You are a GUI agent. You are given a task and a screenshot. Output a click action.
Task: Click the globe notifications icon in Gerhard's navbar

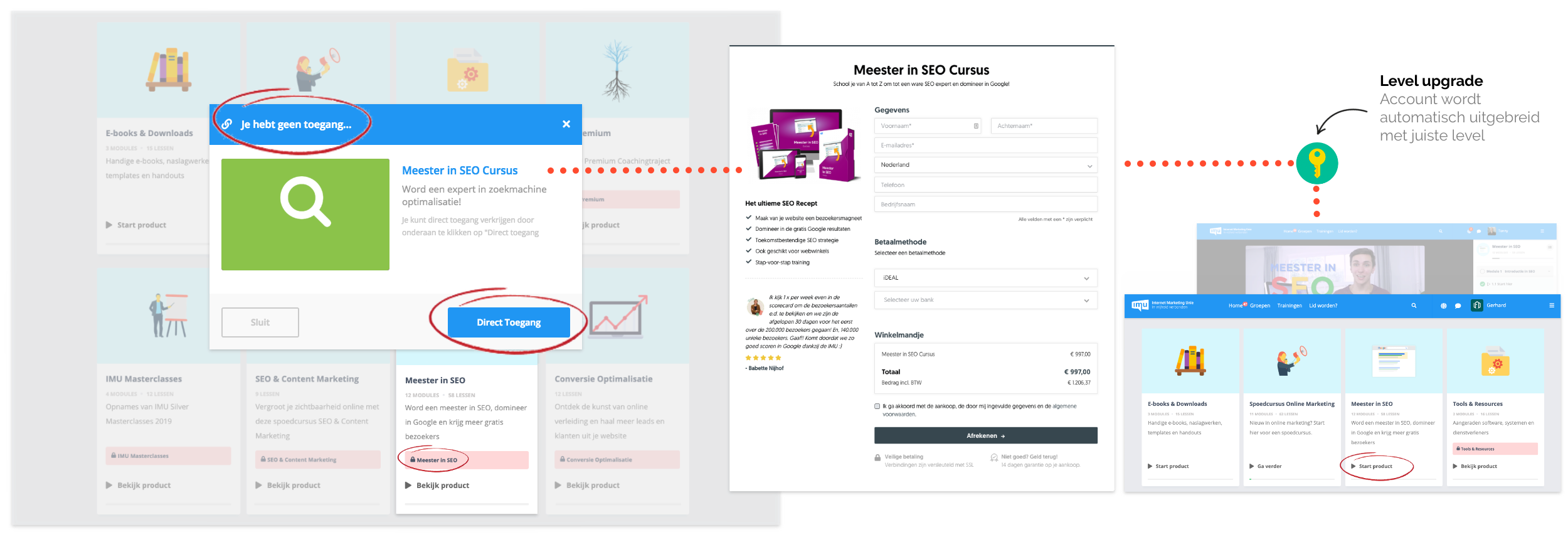1443,306
